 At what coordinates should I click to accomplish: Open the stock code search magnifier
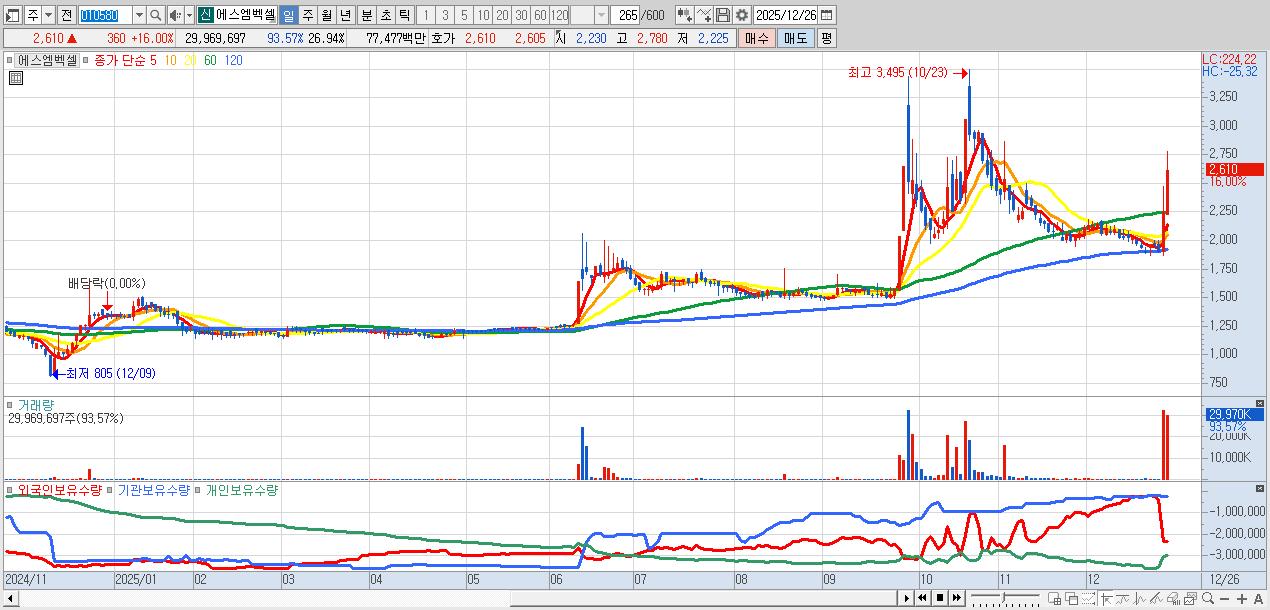point(156,15)
